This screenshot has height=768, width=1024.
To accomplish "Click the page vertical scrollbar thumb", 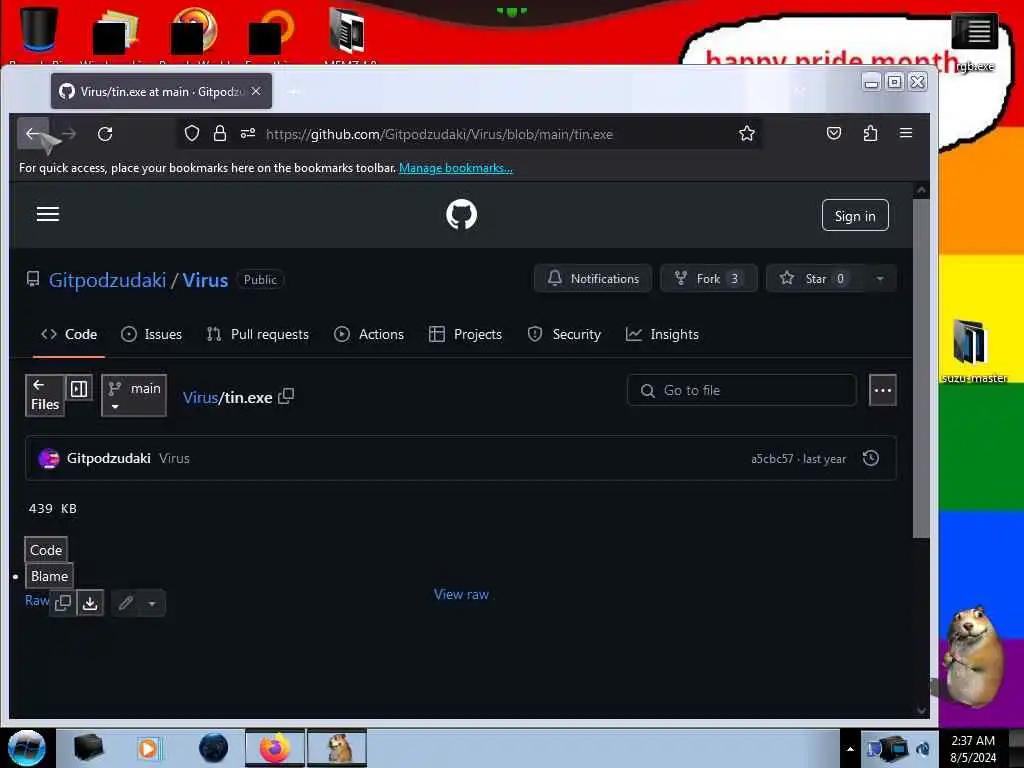I will [x=921, y=369].
